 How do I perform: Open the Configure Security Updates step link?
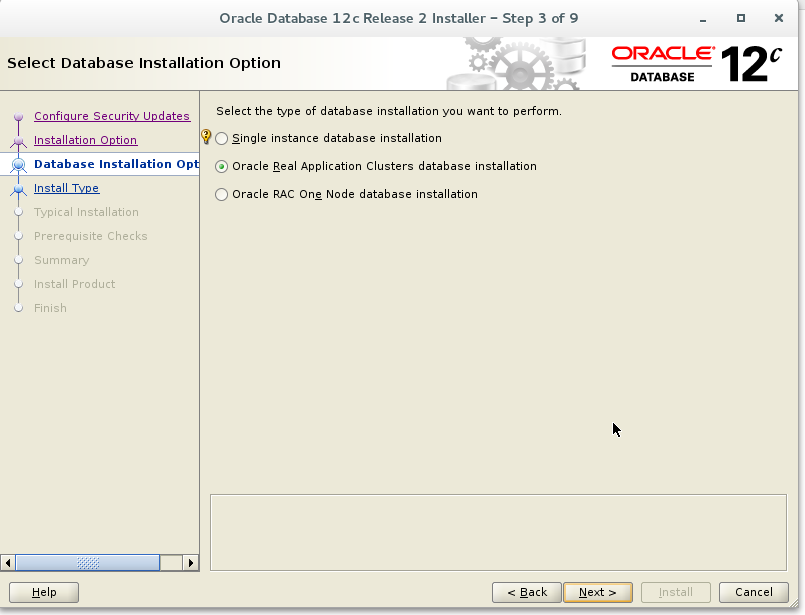(x=112, y=116)
